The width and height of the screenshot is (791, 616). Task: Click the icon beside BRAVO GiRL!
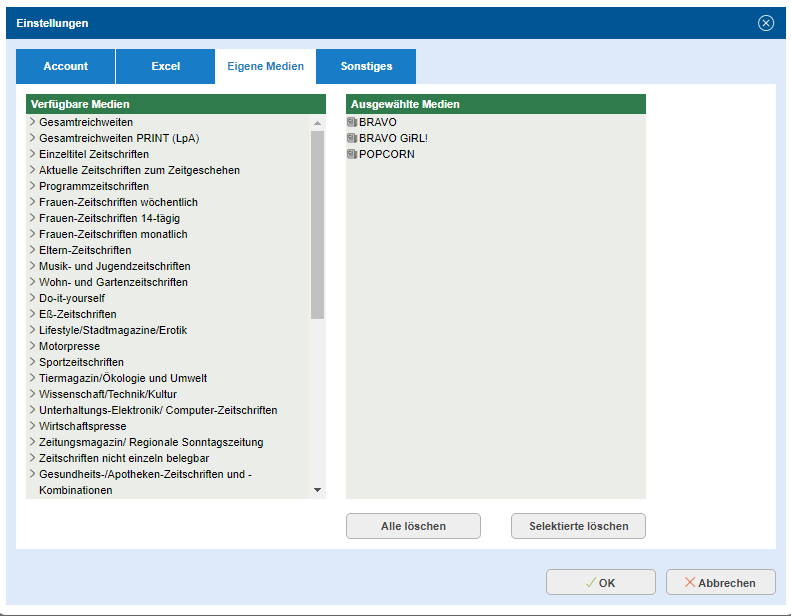pyautogui.click(x=352, y=139)
